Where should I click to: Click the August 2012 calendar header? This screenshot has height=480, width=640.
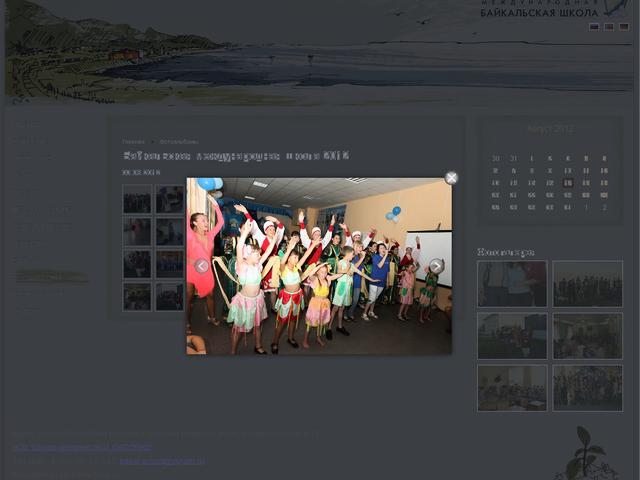point(550,129)
